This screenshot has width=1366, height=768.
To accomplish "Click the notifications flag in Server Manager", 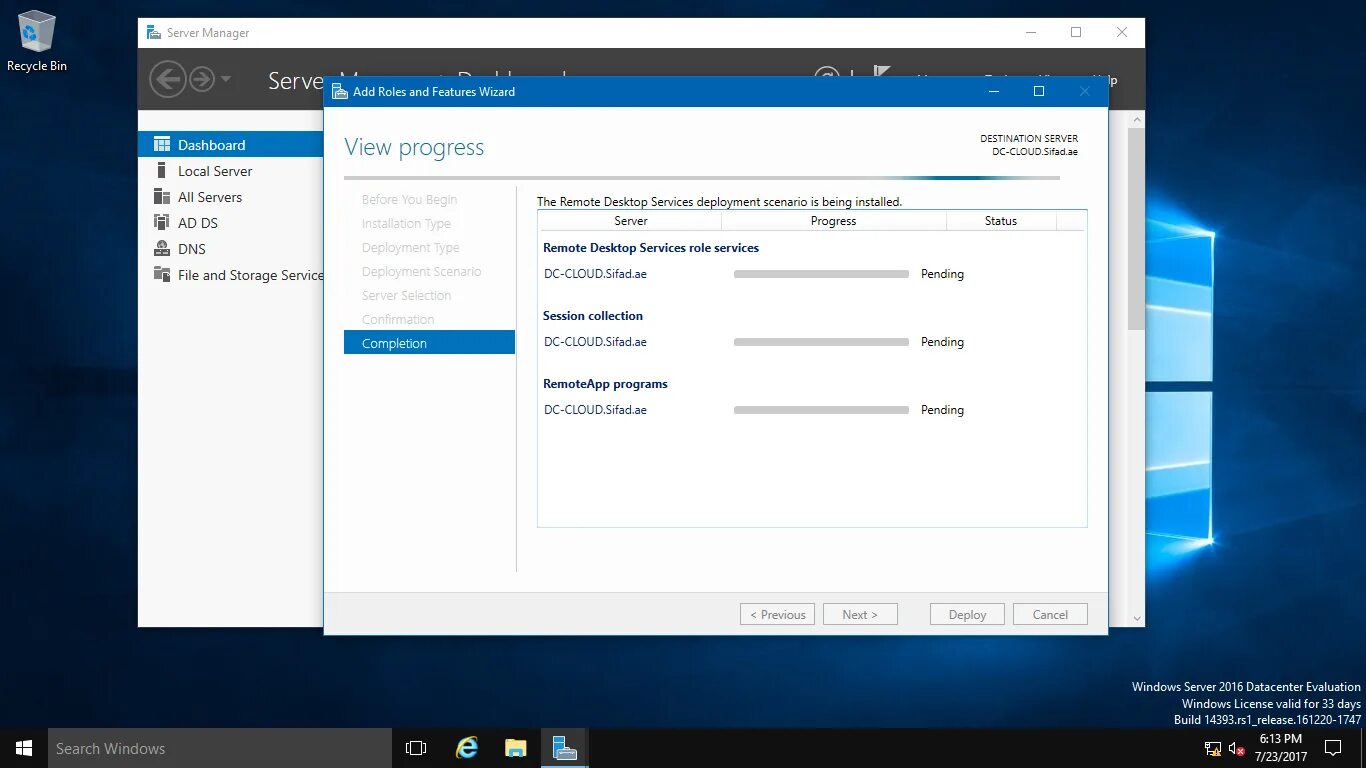I will click(x=881, y=72).
